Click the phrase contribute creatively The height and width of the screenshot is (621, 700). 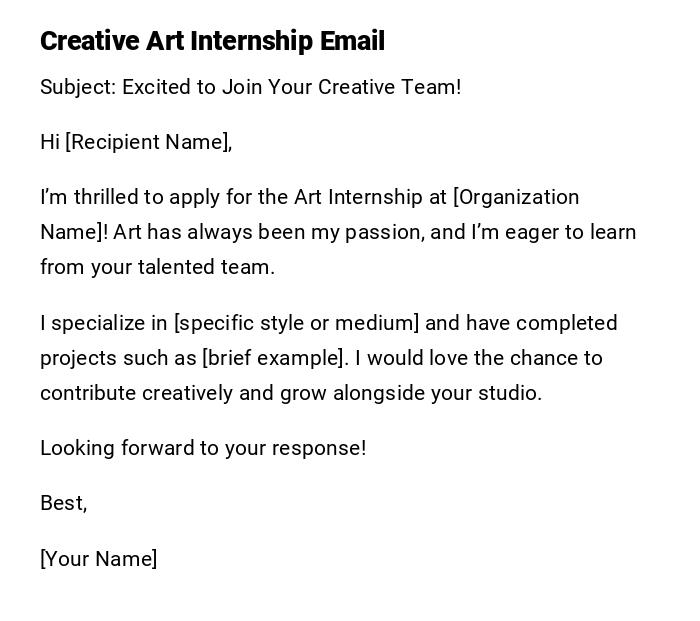pyautogui.click(x=136, y=393)
